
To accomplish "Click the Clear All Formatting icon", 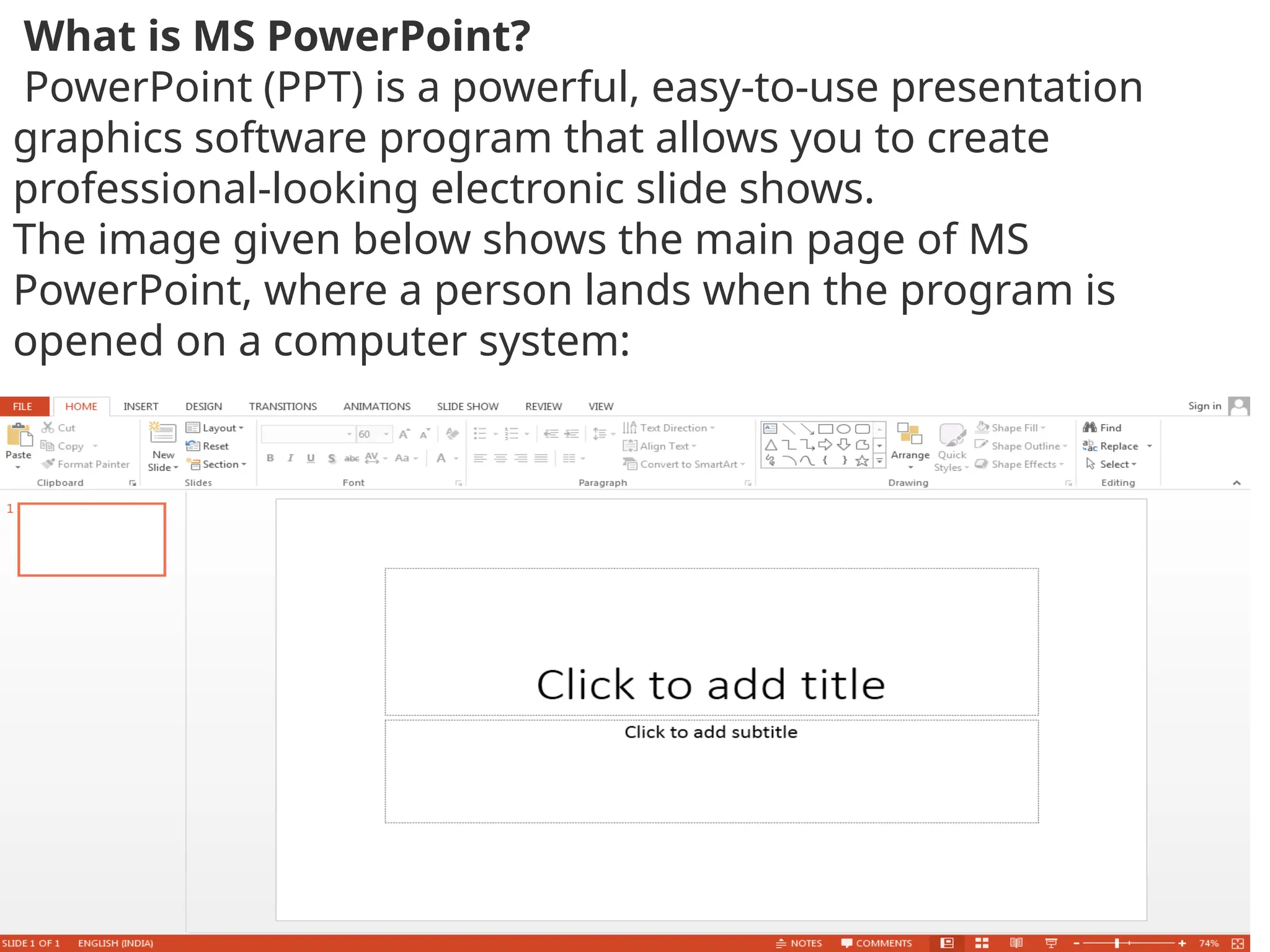I will click(452, 434).
